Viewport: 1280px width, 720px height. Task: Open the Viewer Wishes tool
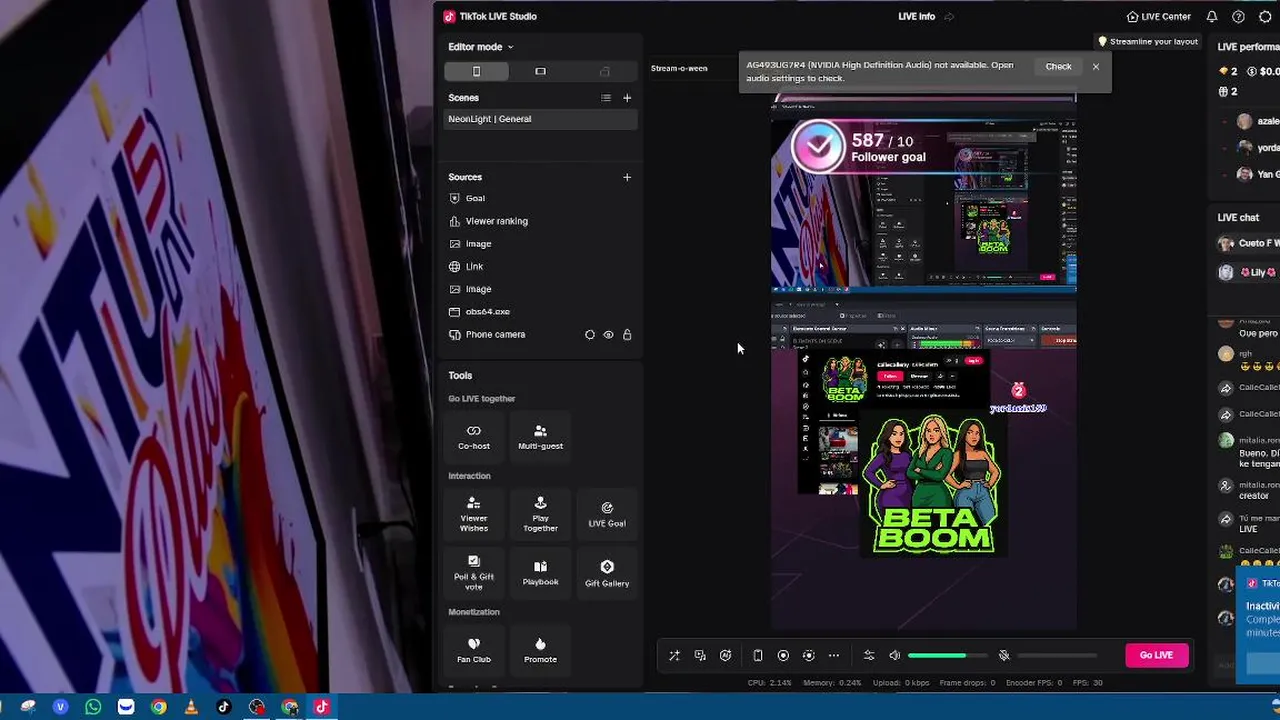(474, 514)
